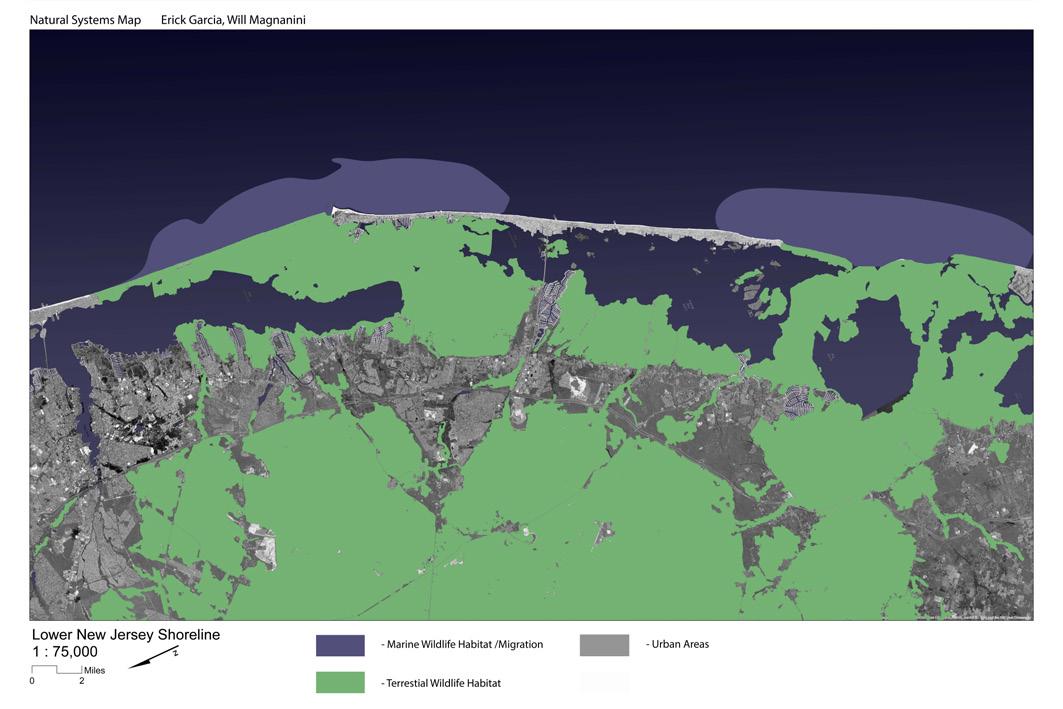This screenshot has height=709, width=1063.
Task: Click the north arrow icon
Action: click(x=153, y=657)
